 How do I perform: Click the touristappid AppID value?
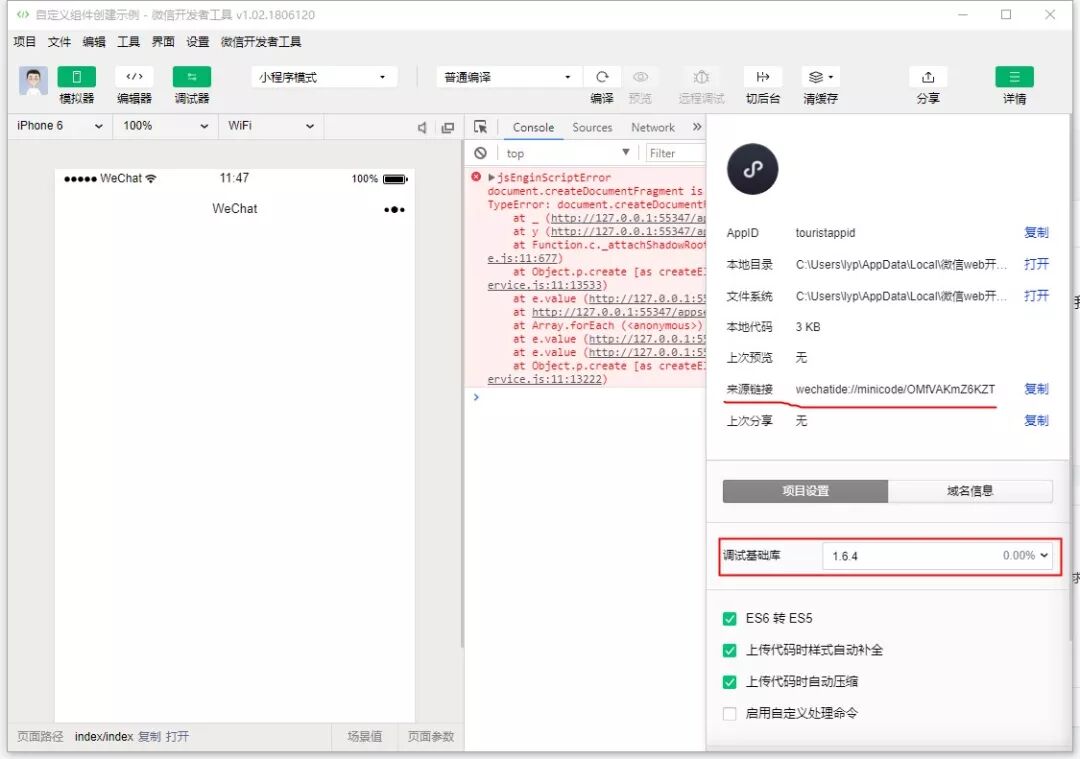tap(825, 233)
